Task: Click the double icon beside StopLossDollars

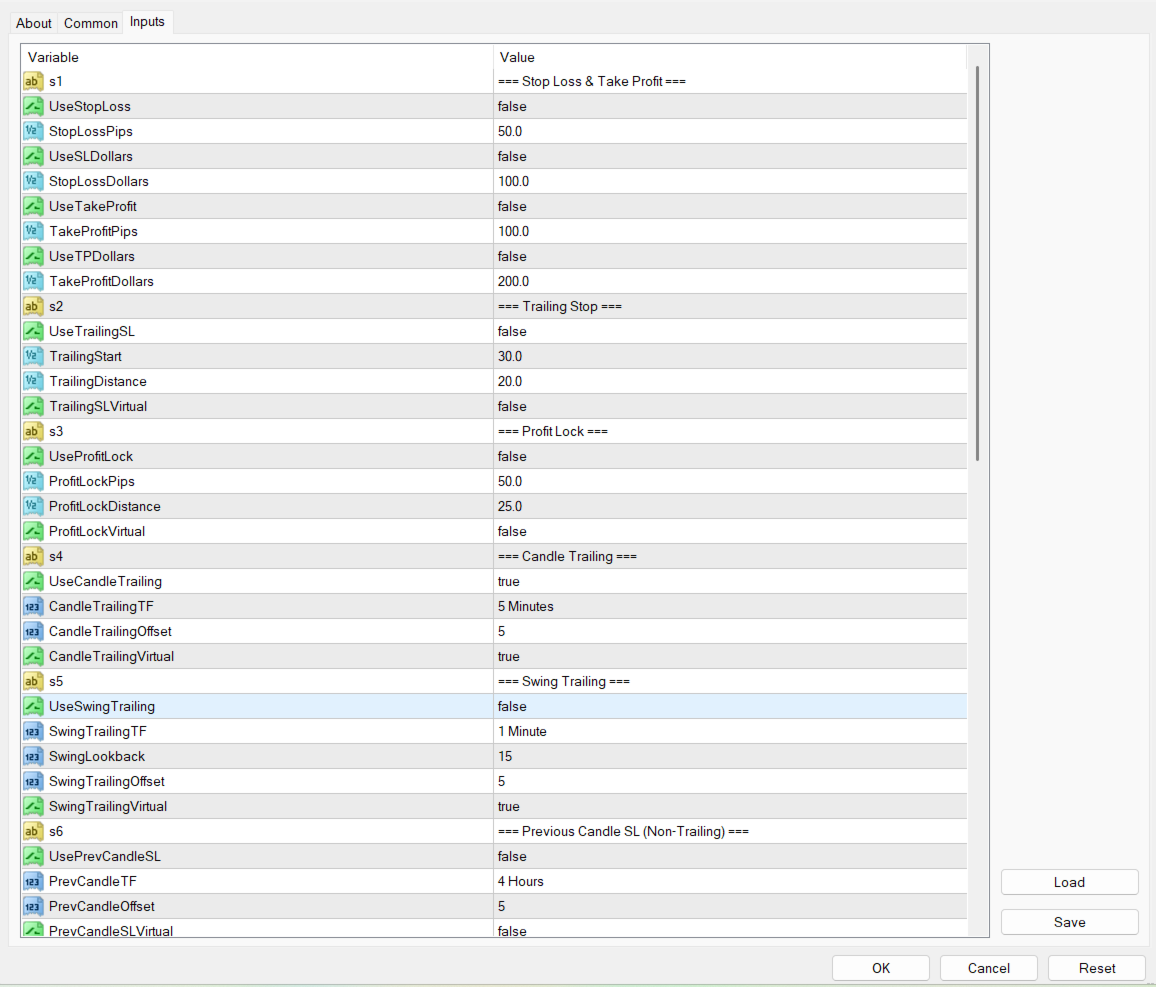Action: coord(33,181)
